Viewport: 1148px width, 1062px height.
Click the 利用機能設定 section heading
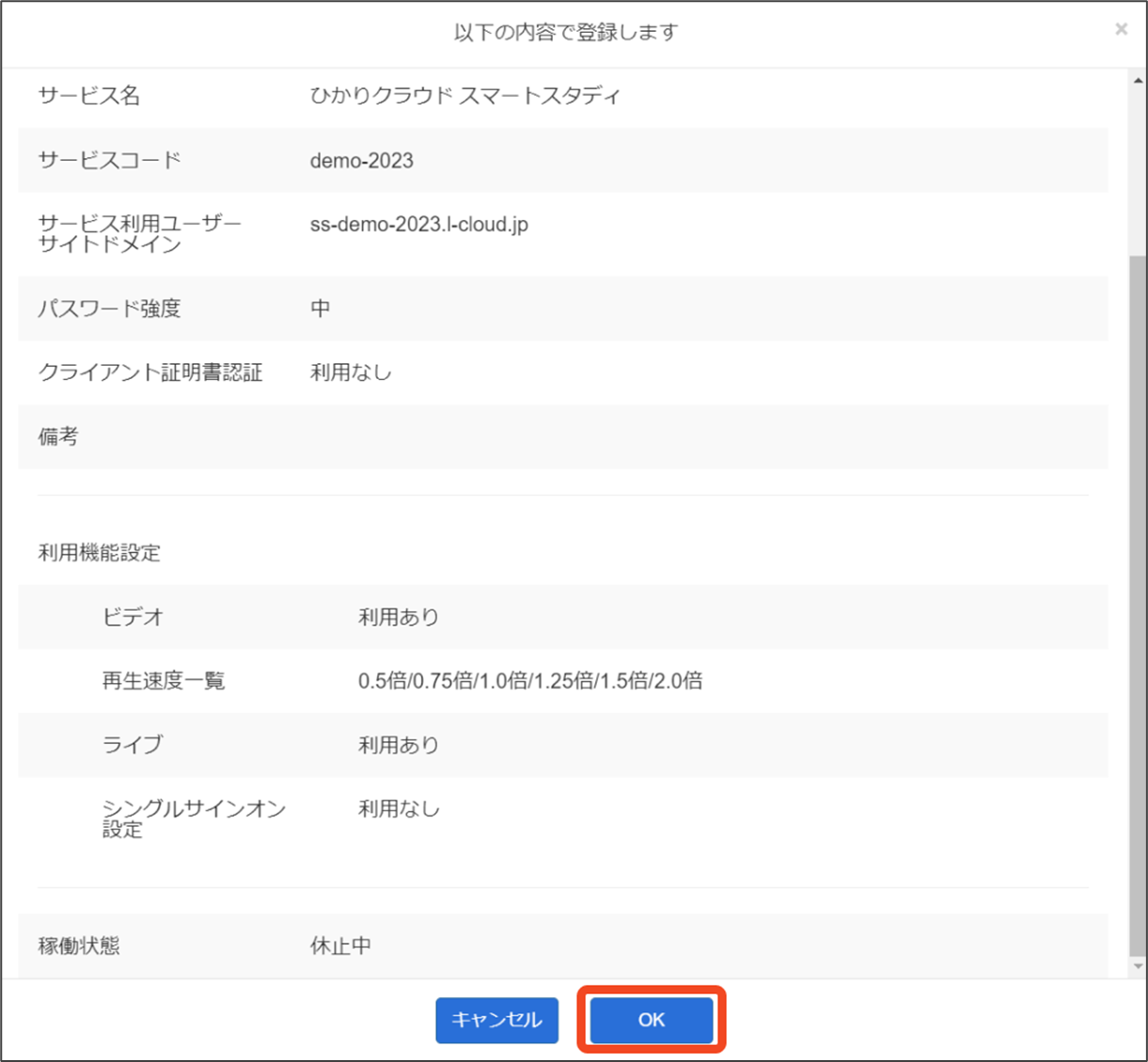coord(99,552)
